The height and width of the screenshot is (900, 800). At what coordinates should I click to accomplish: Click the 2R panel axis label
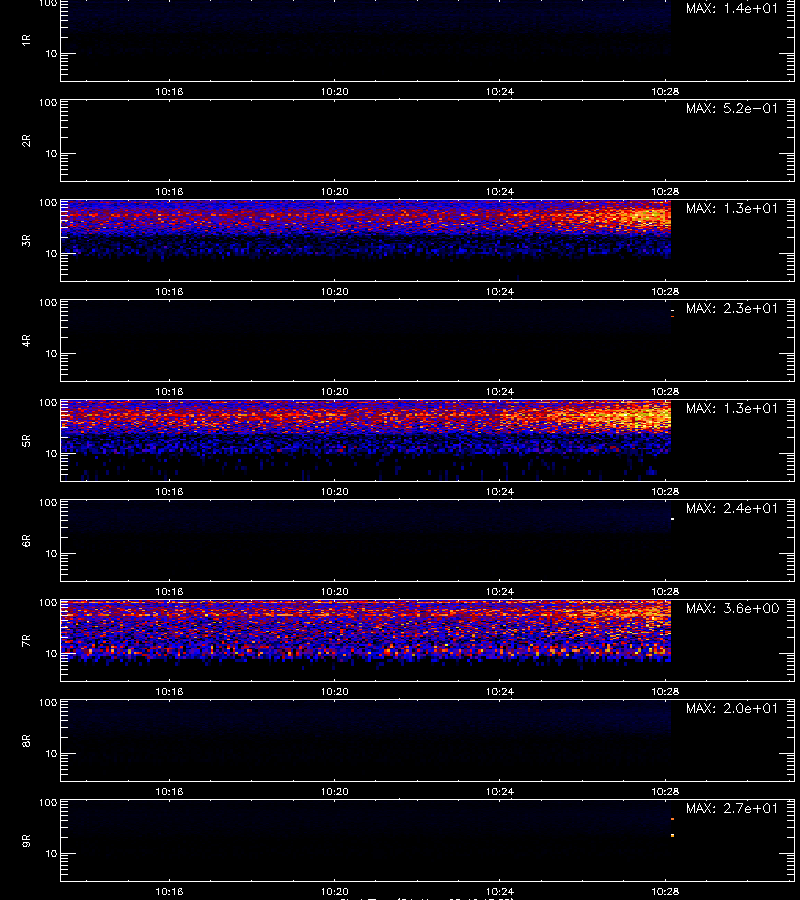[x=26, y=141]
